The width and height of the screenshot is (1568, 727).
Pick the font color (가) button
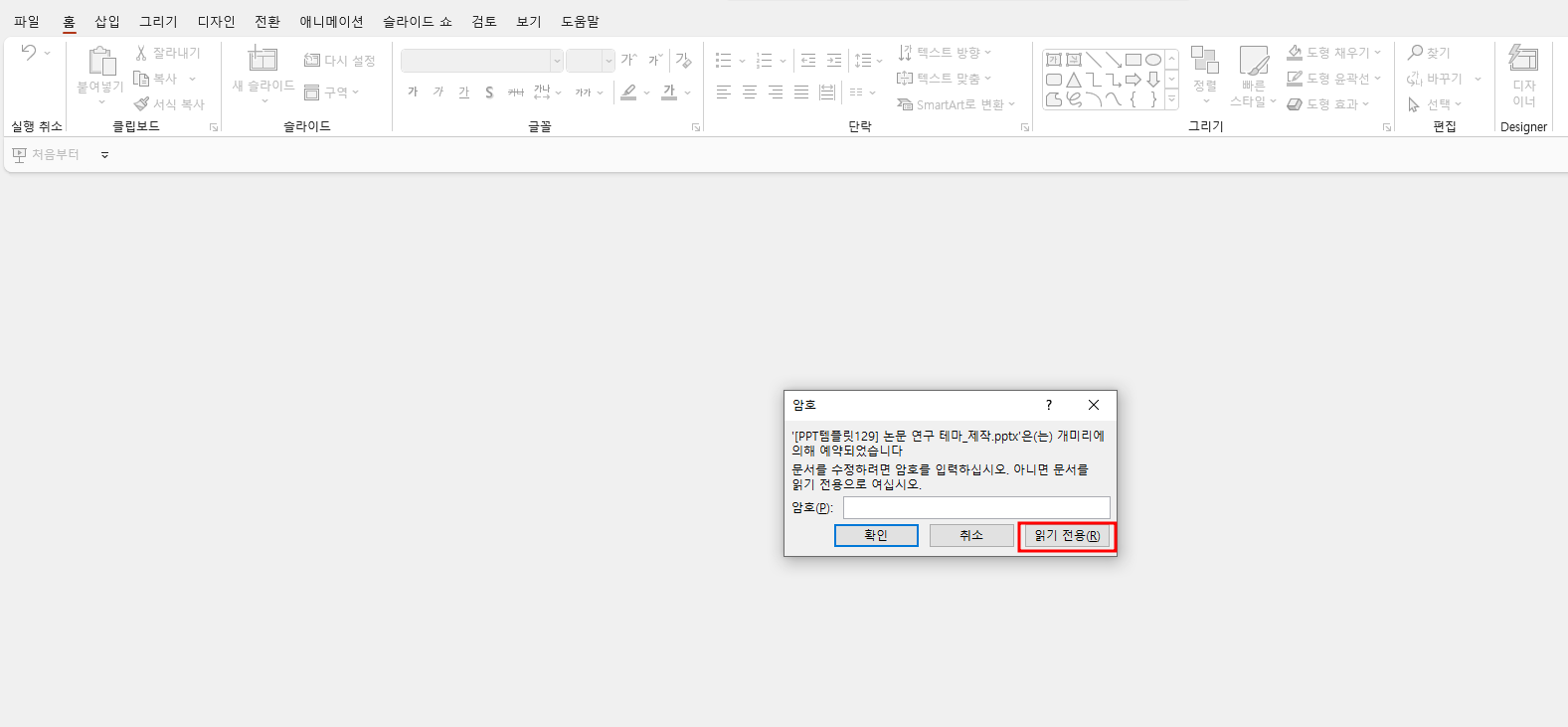pyautogui.click(x=669, y=92)
